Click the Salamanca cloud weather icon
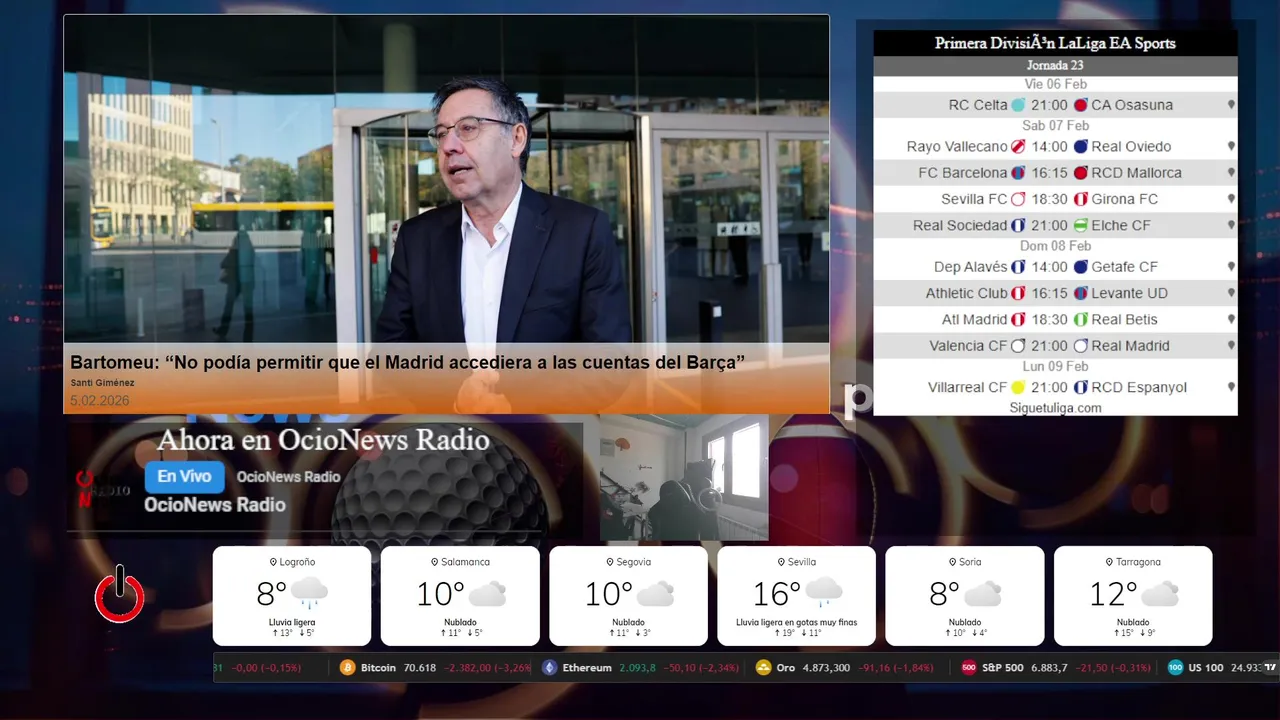1280x720 pixels. click(x=487, y=594)
